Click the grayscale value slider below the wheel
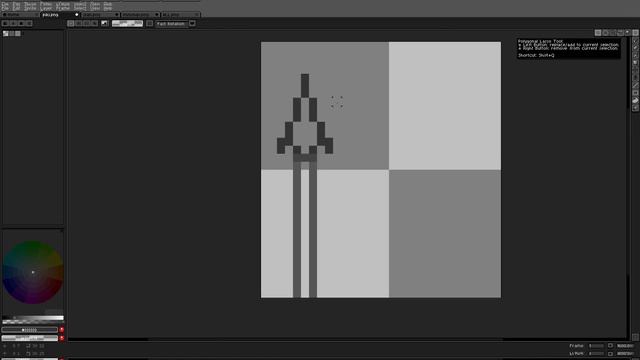 [x=33, y=318]
